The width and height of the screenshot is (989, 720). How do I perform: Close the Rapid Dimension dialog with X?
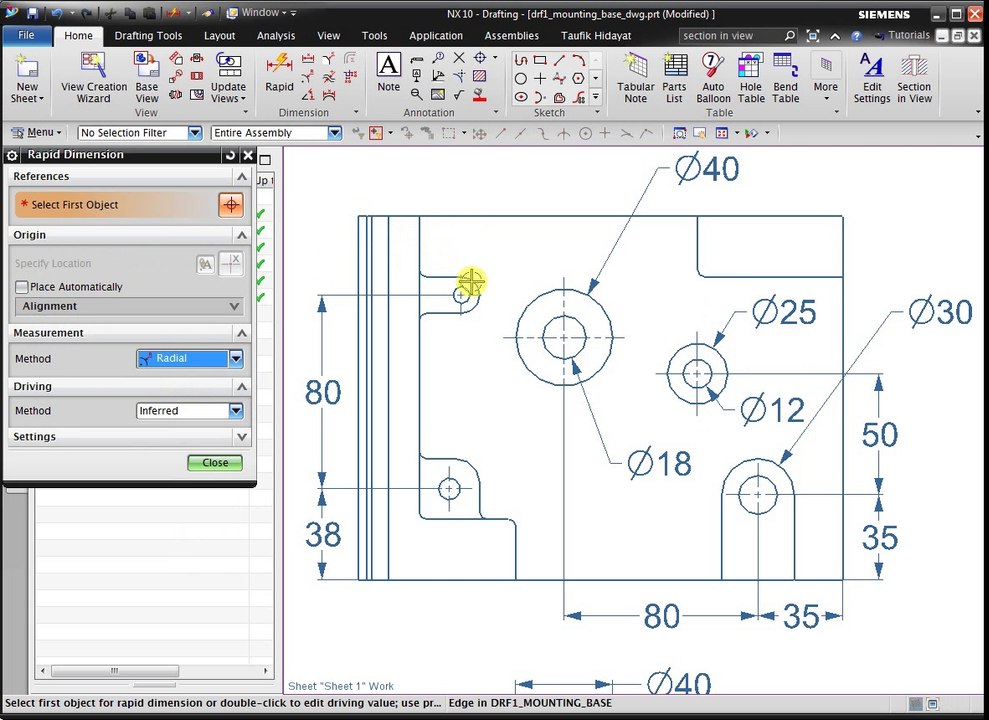(x=249, y=155)
